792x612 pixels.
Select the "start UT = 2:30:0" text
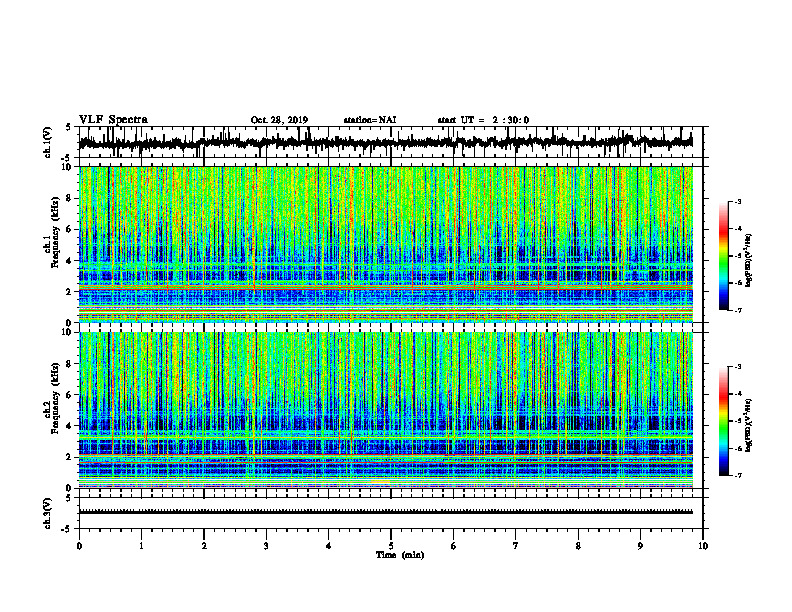(x=483, y=120)
